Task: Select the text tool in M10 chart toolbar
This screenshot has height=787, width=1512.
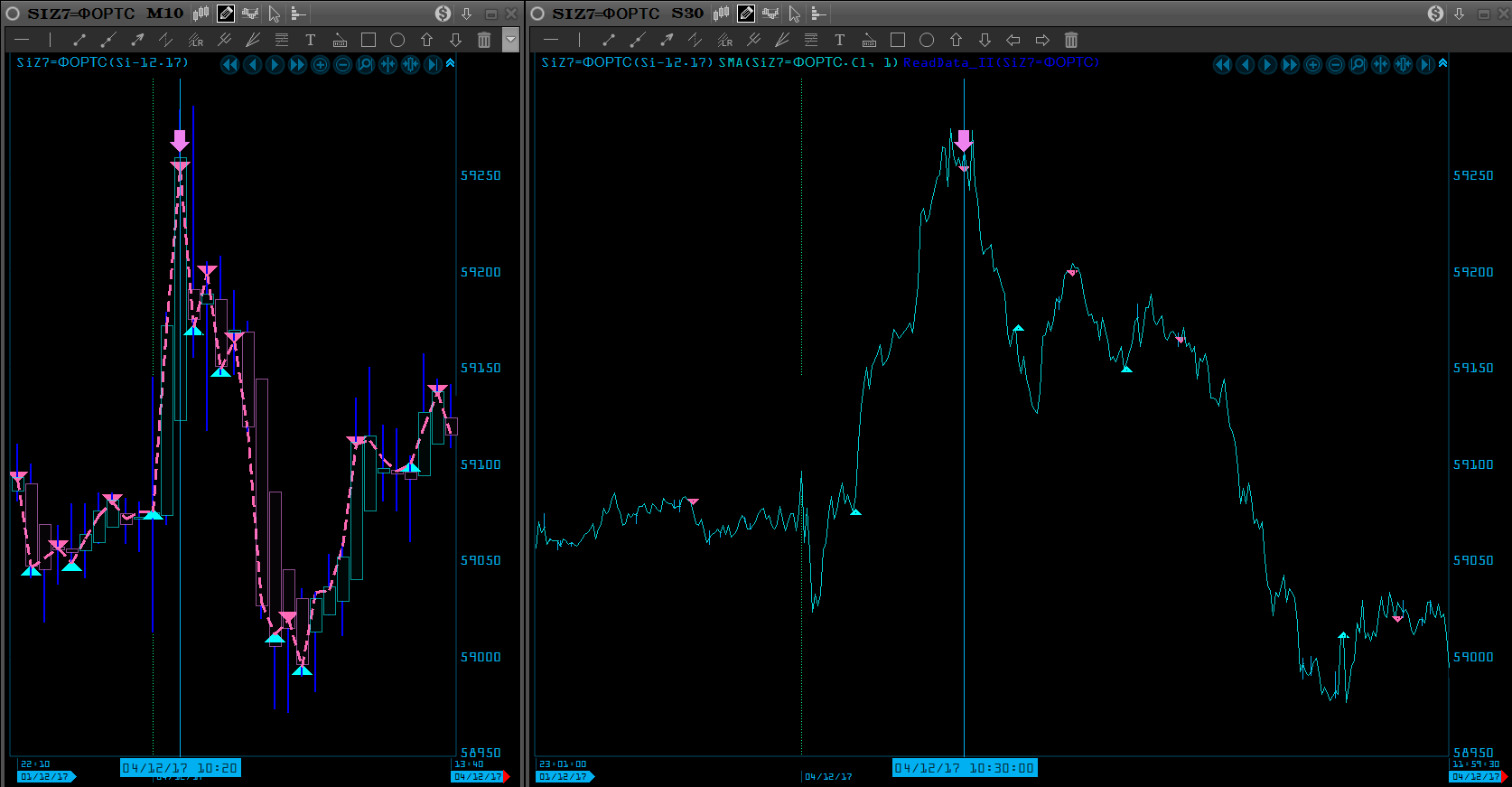Action: pyautogui.click(x=311, y=40)
